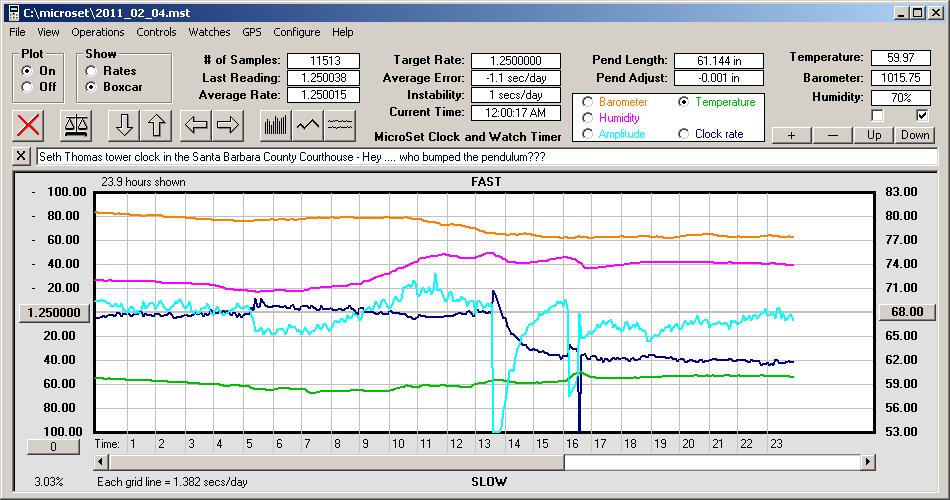Viewport: 950px width, 500px height.
Task: Click the small X beside the comment field
Action: (x=21, y=156)
